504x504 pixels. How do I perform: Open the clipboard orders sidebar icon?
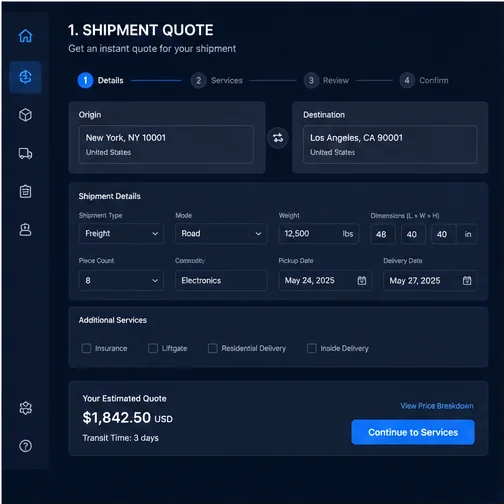25,192
